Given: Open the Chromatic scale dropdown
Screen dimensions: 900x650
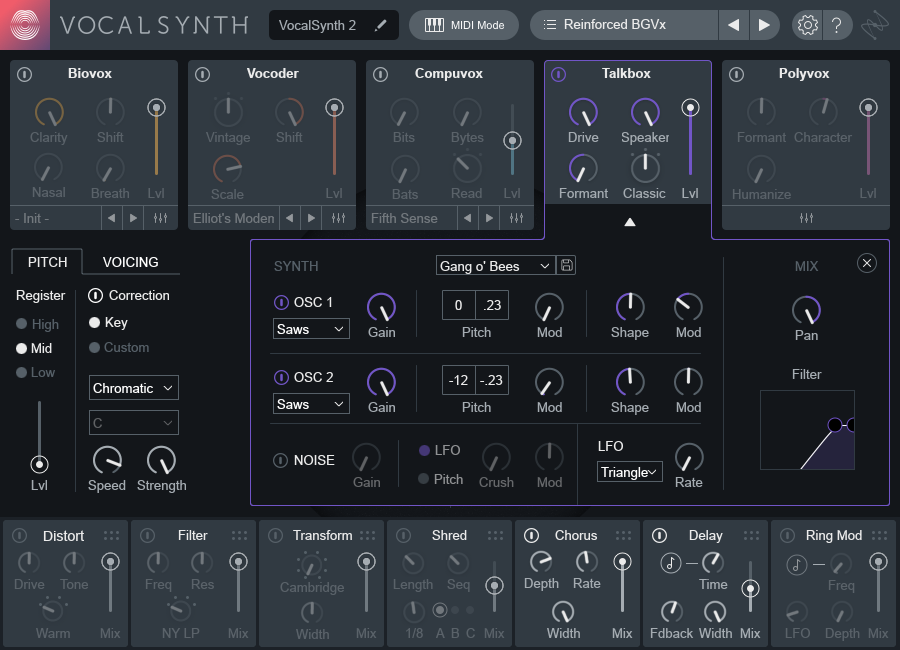Looking at the screenshot, I should [x=134, y=388].
